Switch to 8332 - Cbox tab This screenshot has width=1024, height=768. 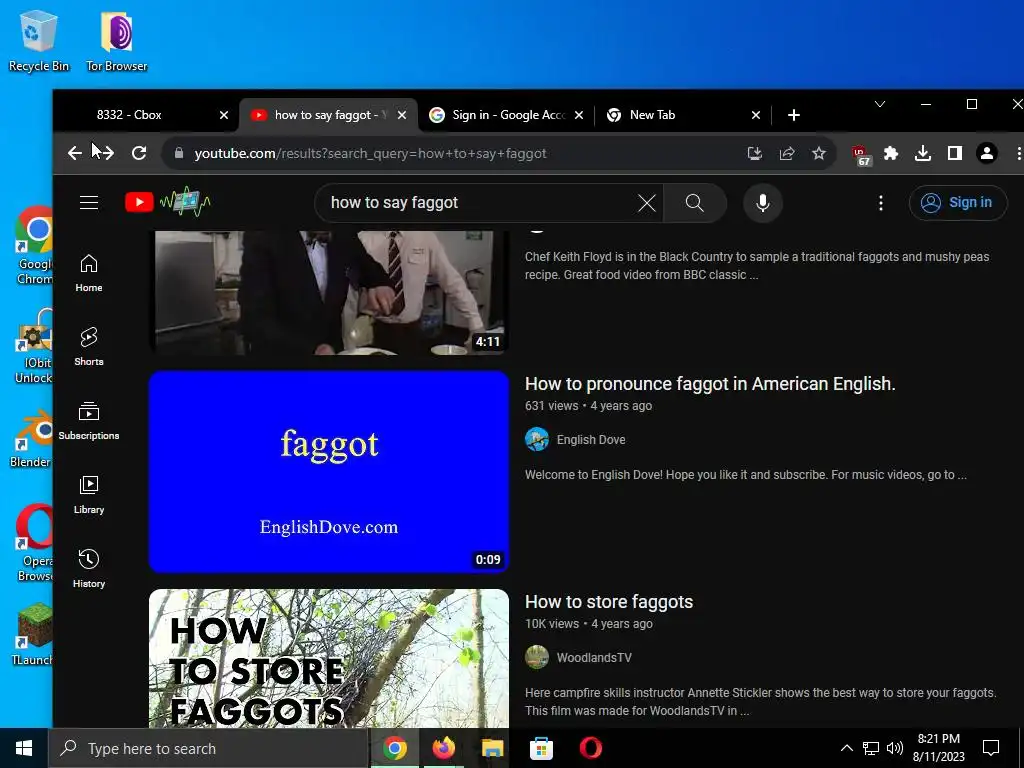click(129, 115)
